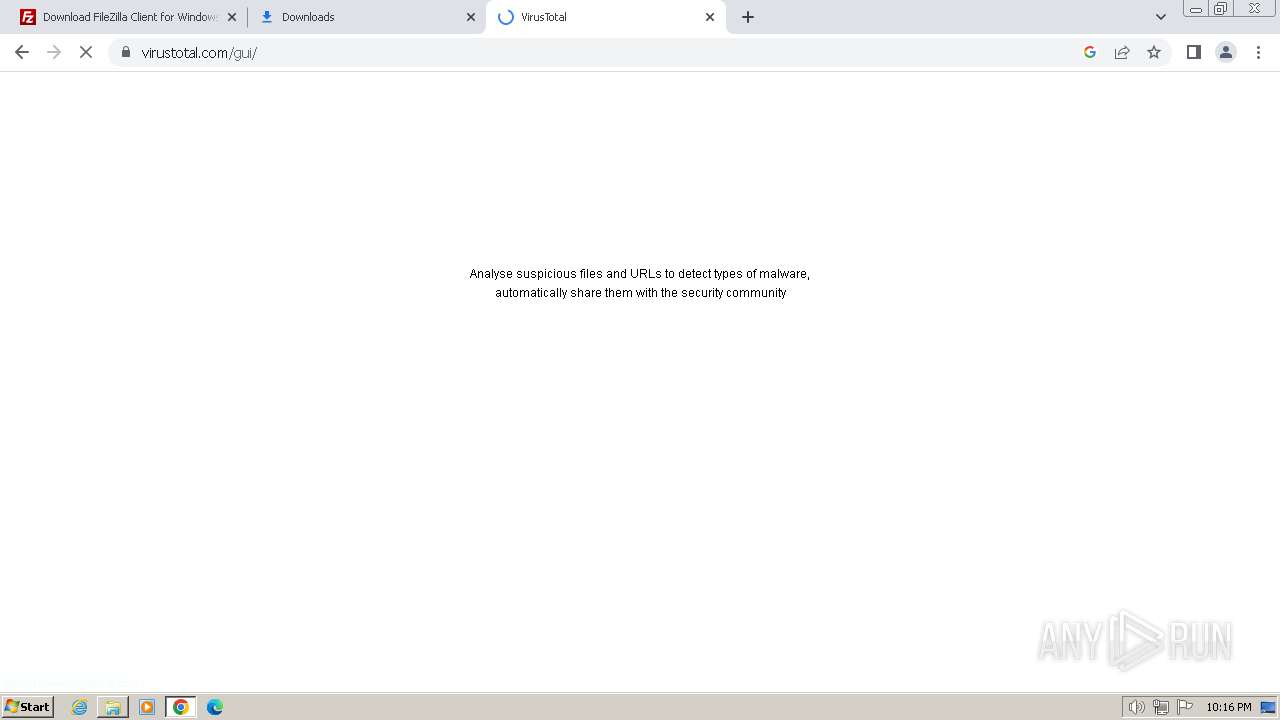Open Chrome's three-dot menu
1280x720 pixels.
click(x=1258, y=52)
